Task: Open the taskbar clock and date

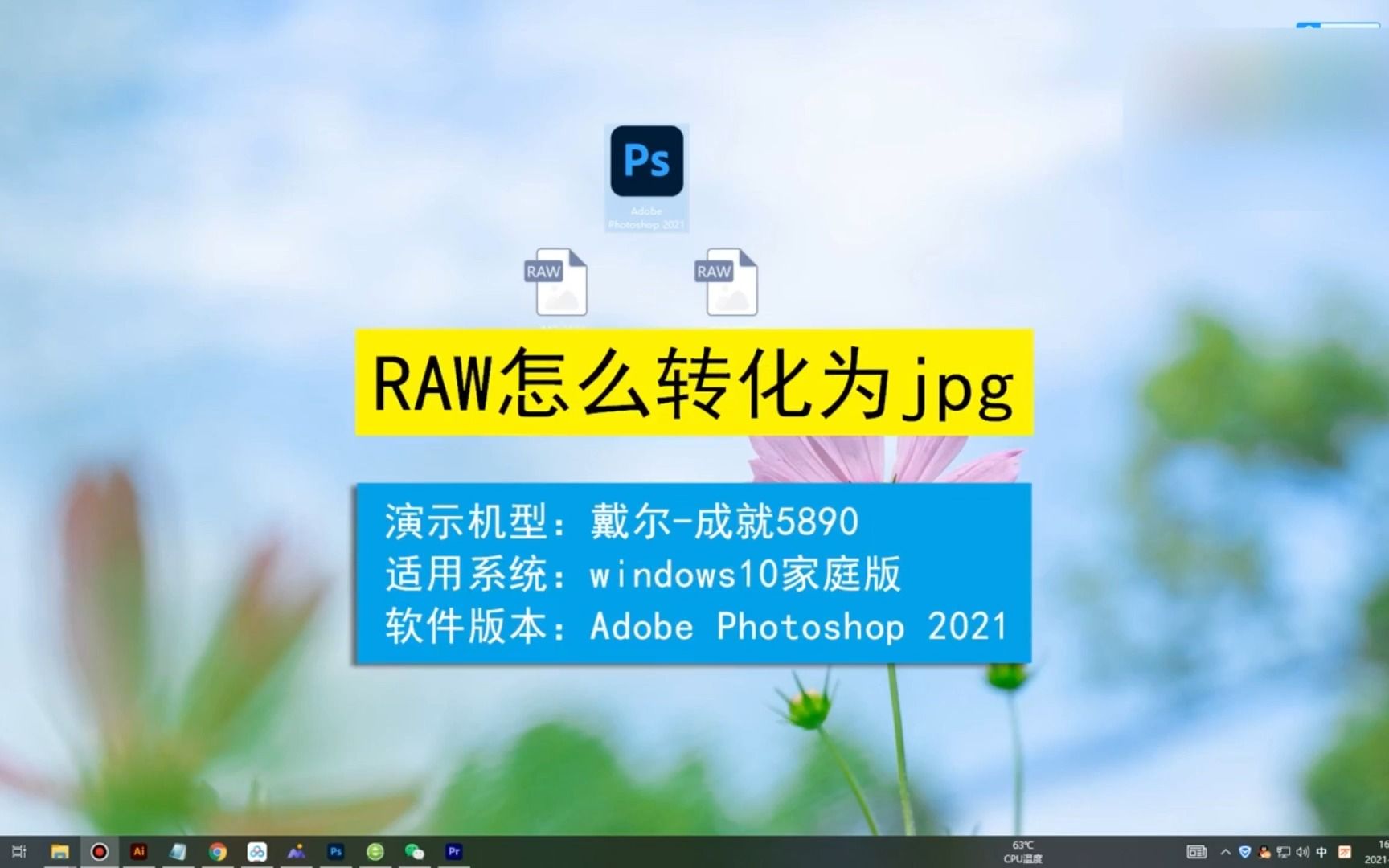Action: pos(1376,852)
